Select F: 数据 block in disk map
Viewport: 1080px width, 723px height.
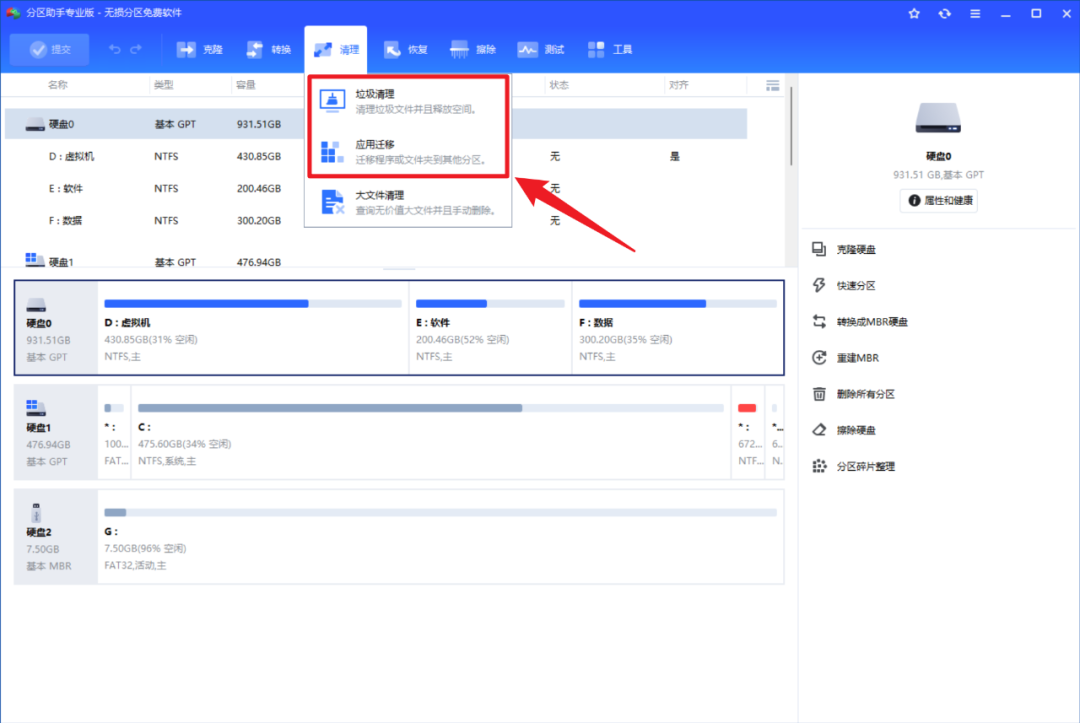pos(678,328)
